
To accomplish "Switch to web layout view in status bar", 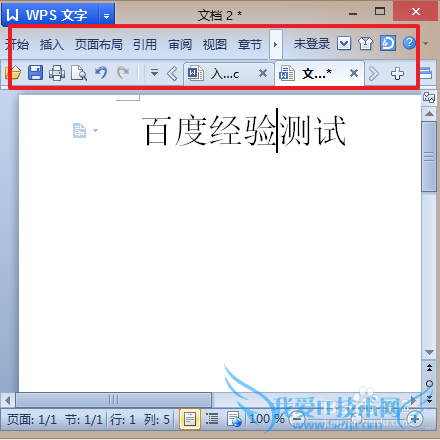I will (x=234, y=419).
